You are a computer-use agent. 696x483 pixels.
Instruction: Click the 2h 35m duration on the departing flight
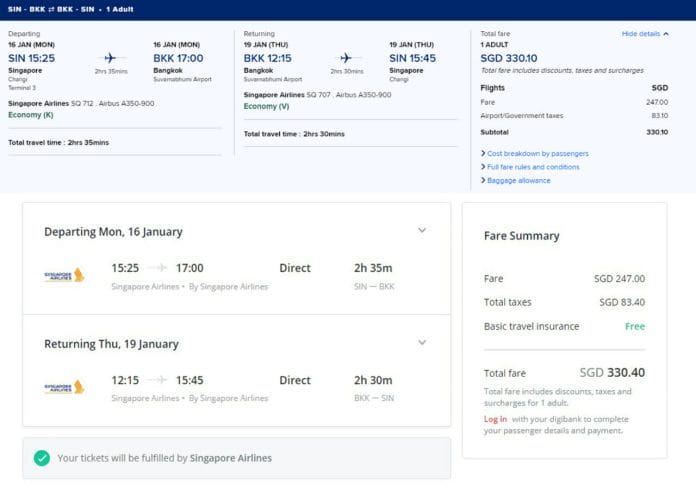point(373,268)
